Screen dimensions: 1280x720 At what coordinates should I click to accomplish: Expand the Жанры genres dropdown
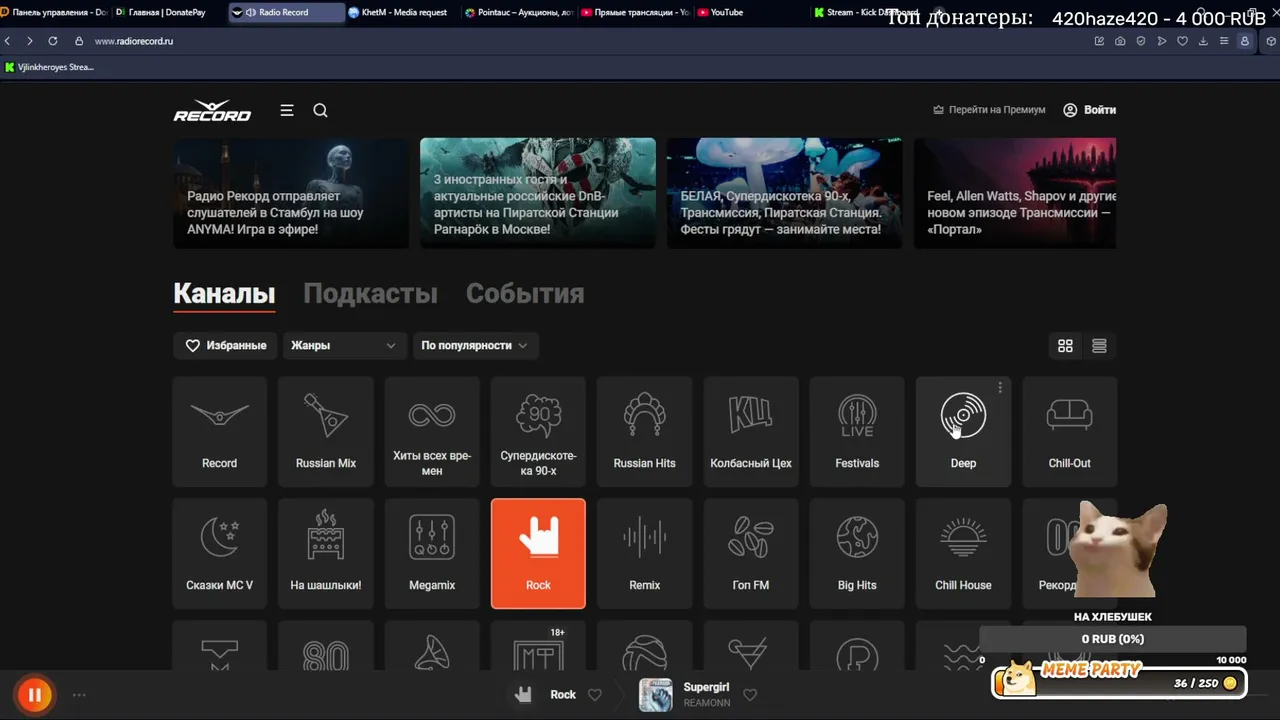pos(343,345)
